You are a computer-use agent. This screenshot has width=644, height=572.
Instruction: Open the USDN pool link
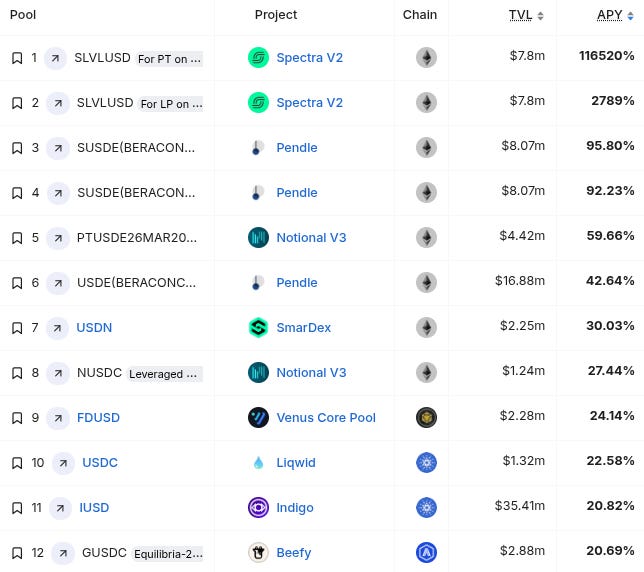(x=94, y=328)
